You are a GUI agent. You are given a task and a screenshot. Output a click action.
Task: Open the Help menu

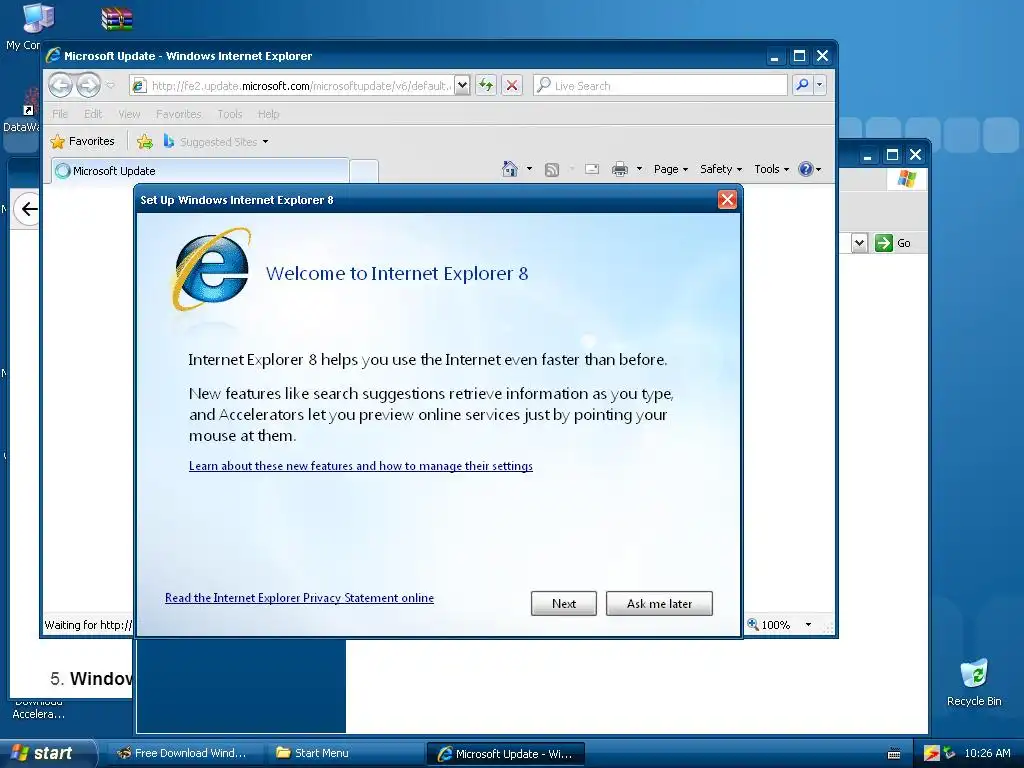tap(268, 114)
